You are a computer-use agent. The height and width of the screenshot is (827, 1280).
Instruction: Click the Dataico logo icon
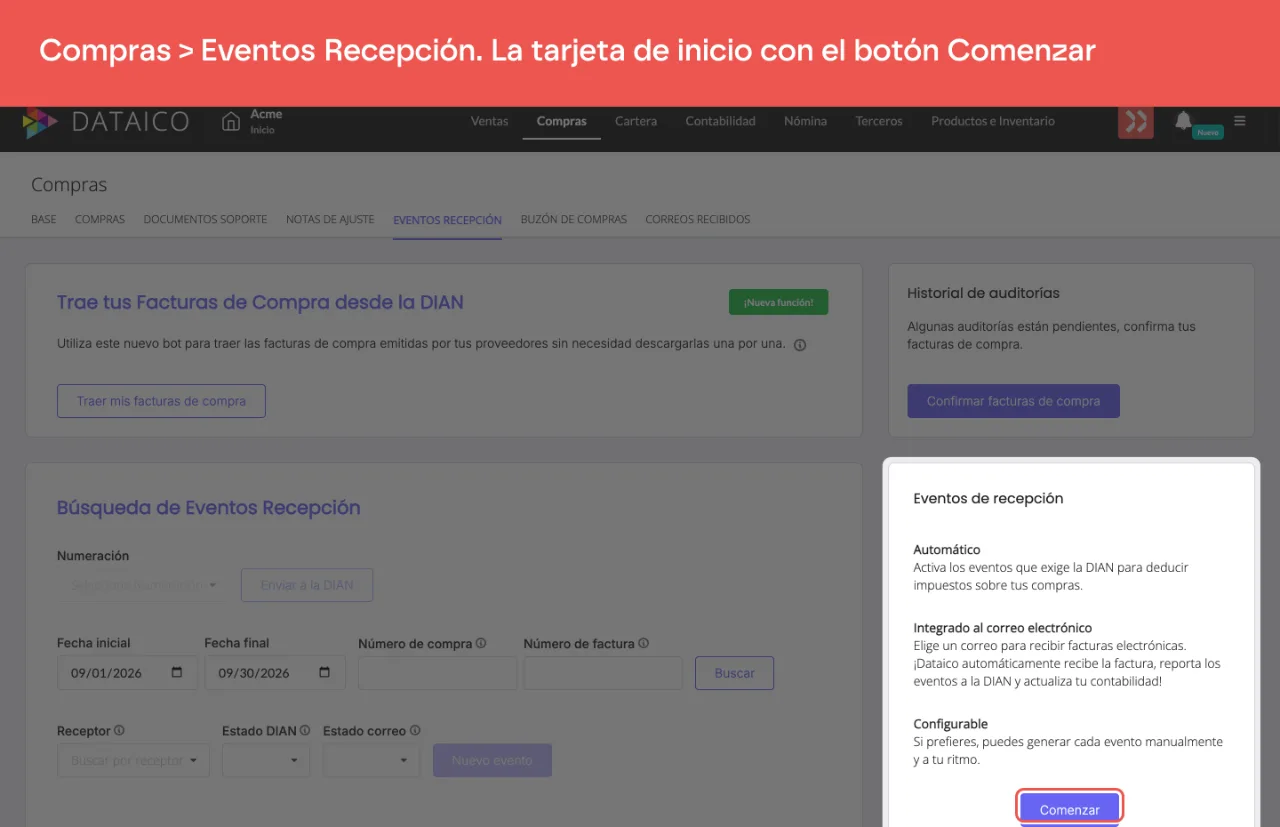[x=40, y=122]
